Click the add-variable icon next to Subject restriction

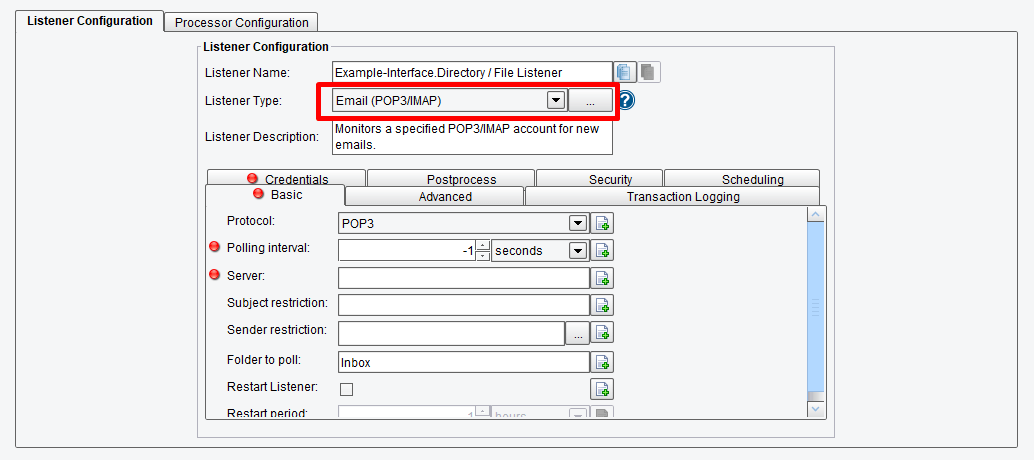[603, 305]
